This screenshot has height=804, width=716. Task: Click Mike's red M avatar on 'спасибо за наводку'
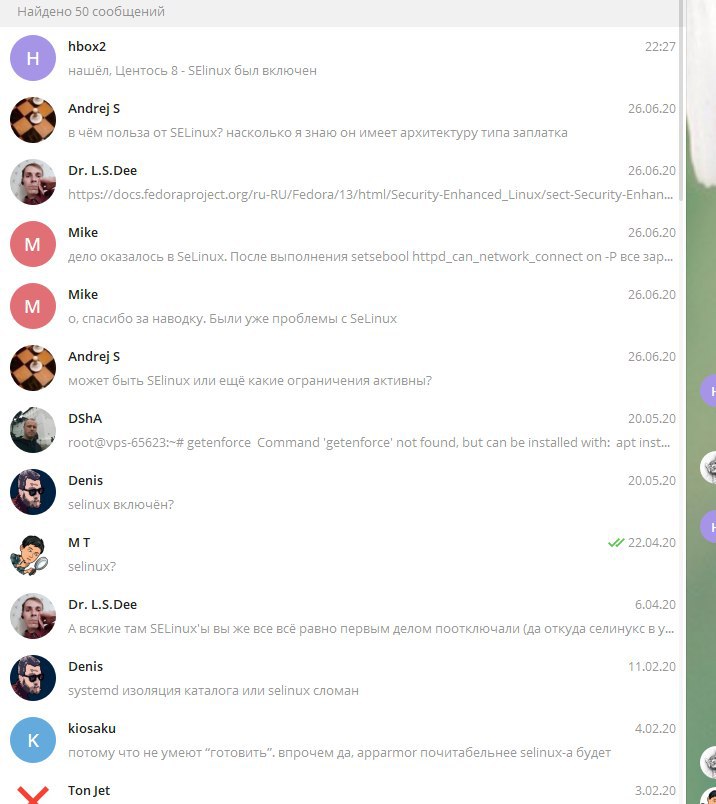point(33,306)
